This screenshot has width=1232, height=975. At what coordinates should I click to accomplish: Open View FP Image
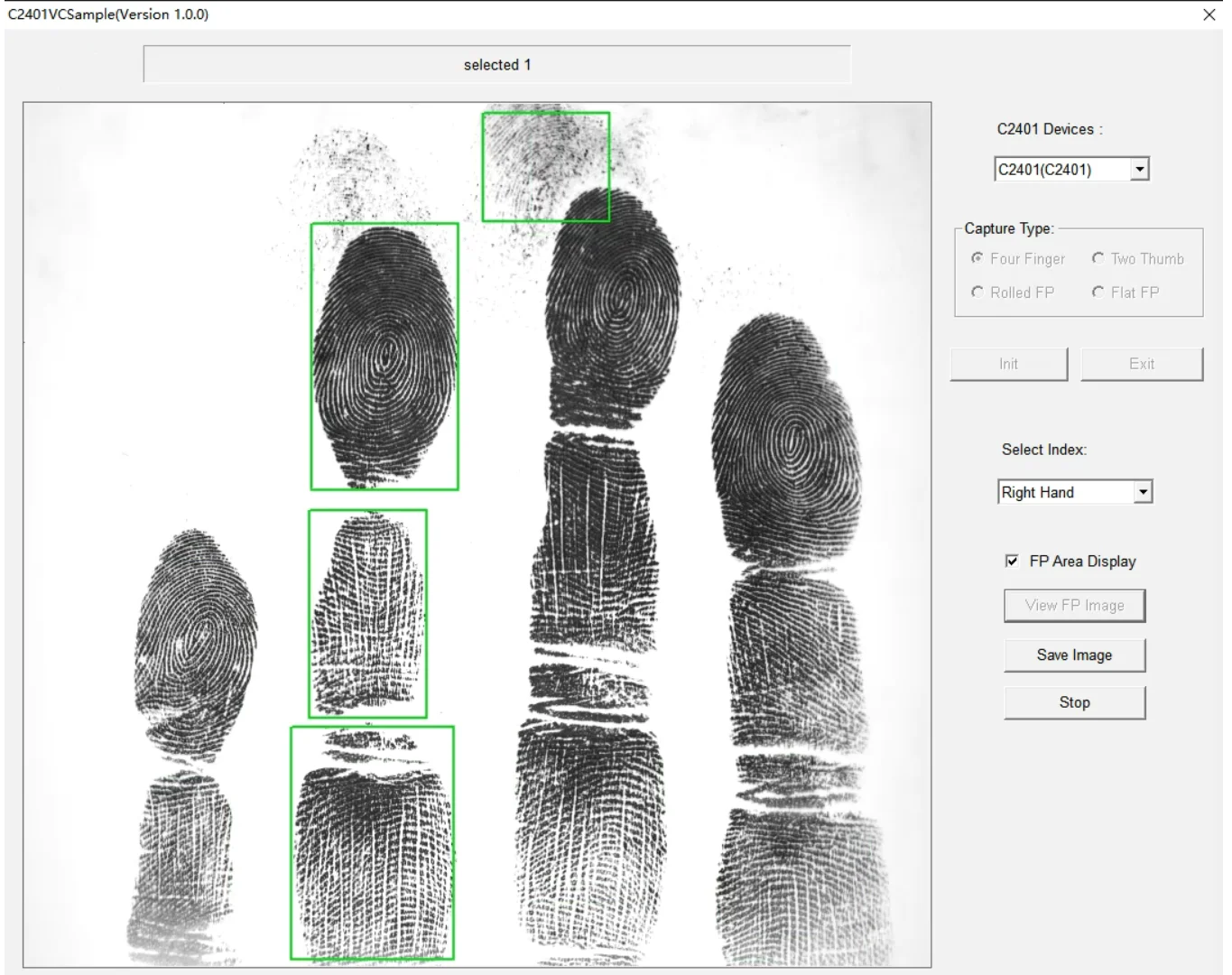pos(1074,605)
